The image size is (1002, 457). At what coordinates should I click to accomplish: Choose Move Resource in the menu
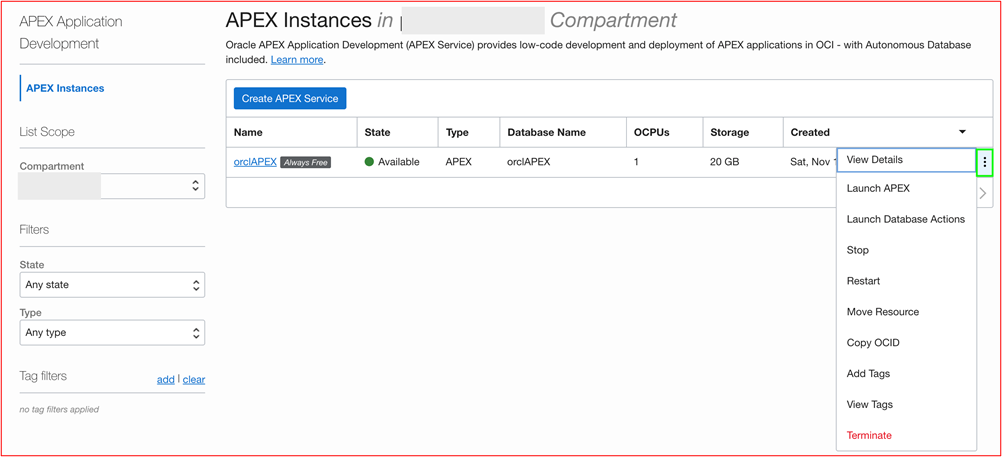(906, 312)
